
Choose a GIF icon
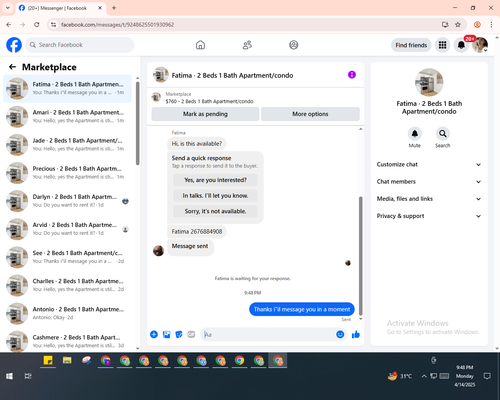coord(191,334)
